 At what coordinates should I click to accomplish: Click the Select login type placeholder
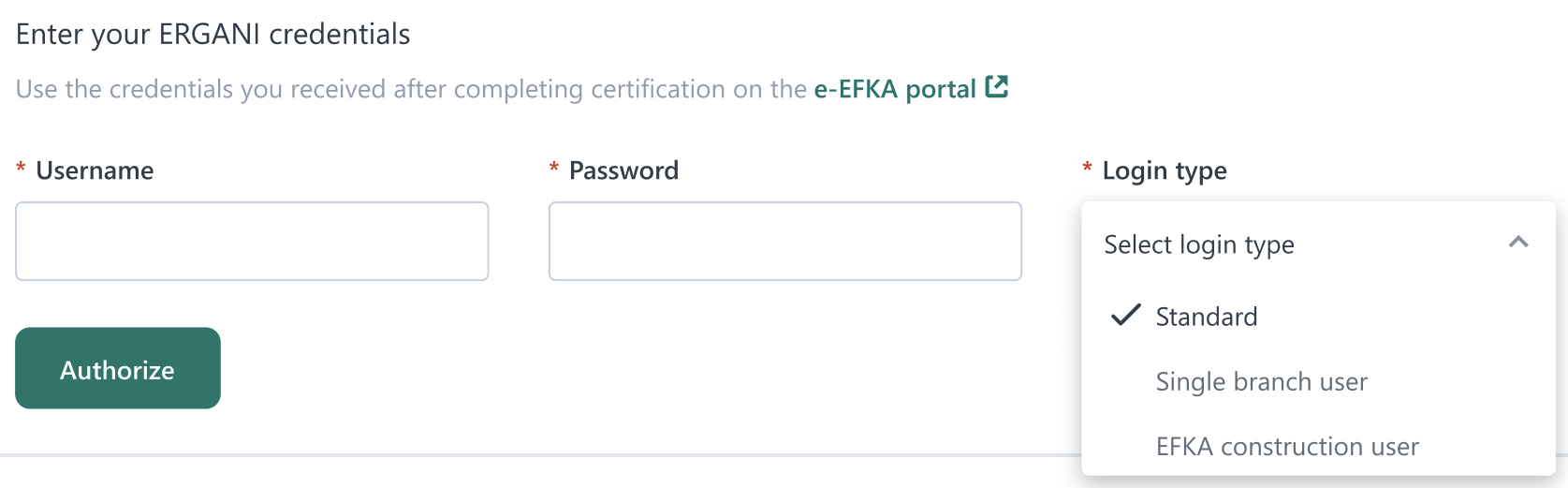coord(1199,244)
